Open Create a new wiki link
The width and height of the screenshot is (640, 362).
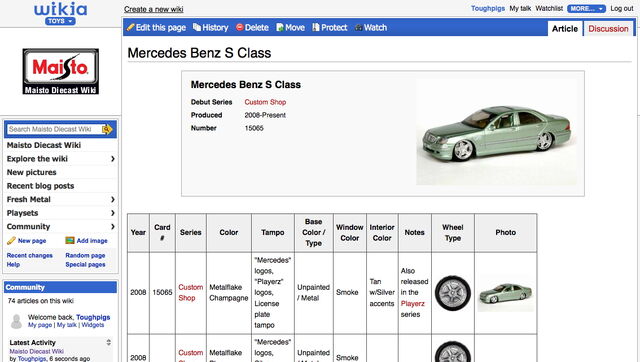[x=153, y=9]
